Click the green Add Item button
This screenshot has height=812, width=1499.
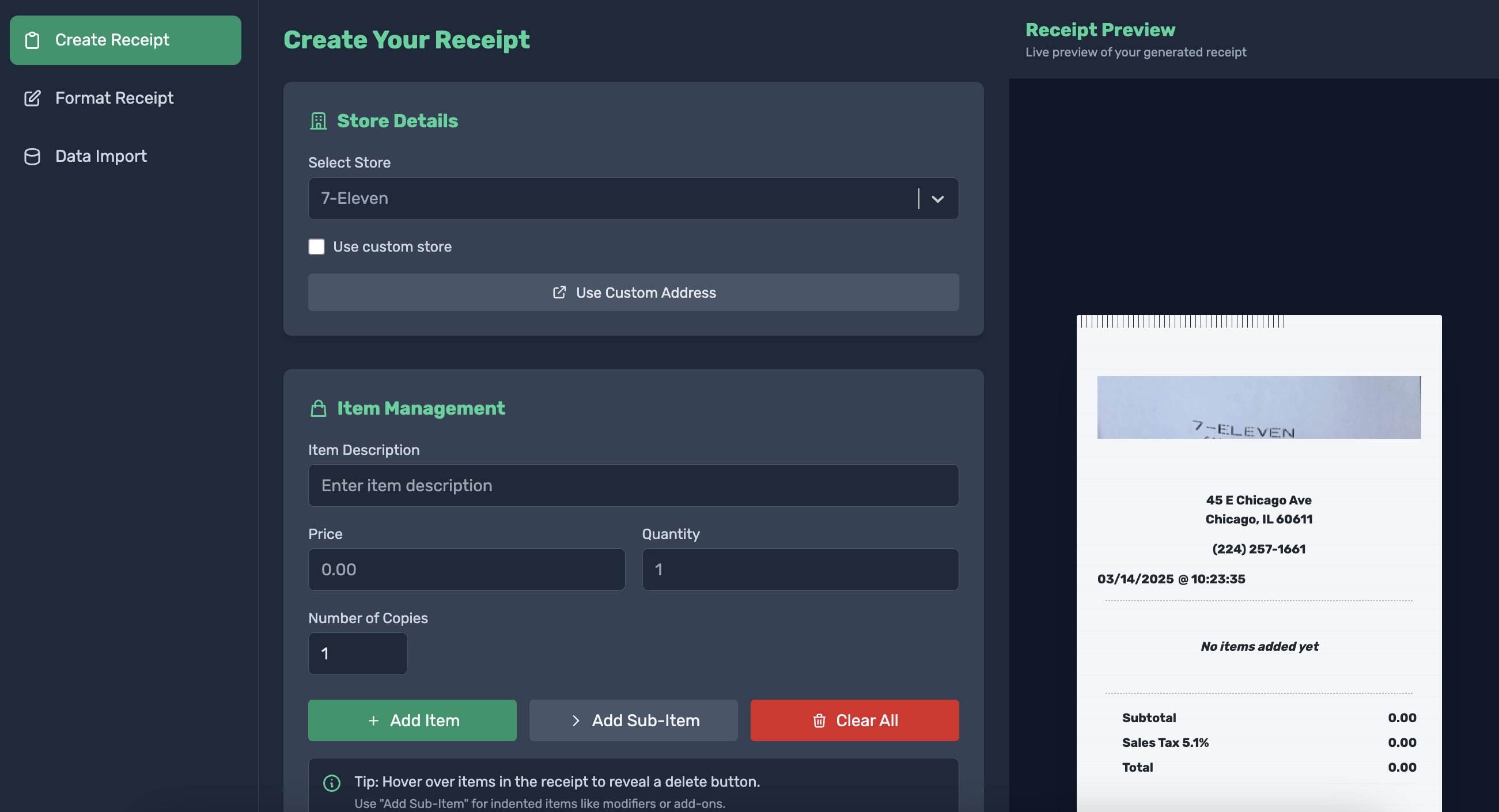pos(412,720)
